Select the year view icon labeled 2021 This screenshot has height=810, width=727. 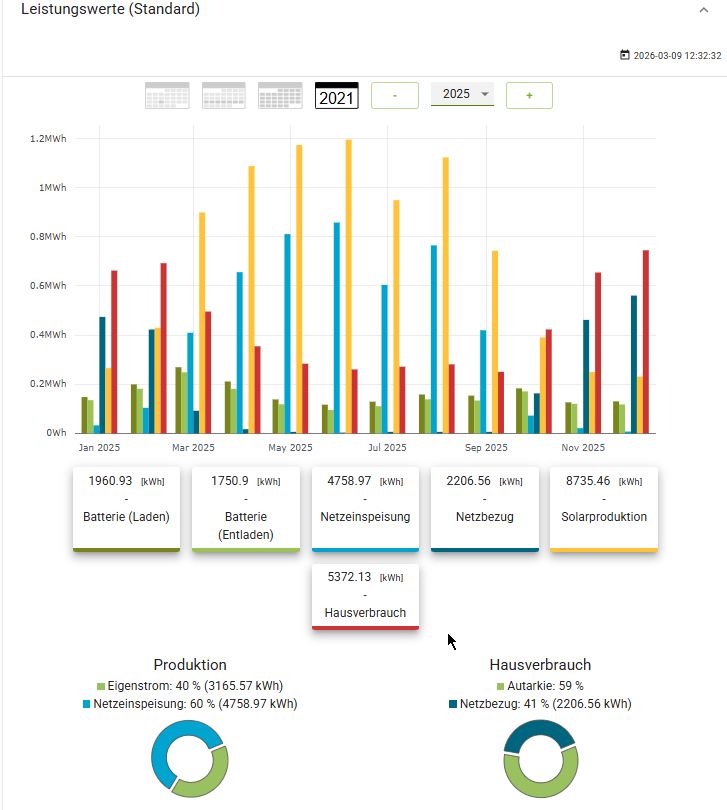click(336, 96)
